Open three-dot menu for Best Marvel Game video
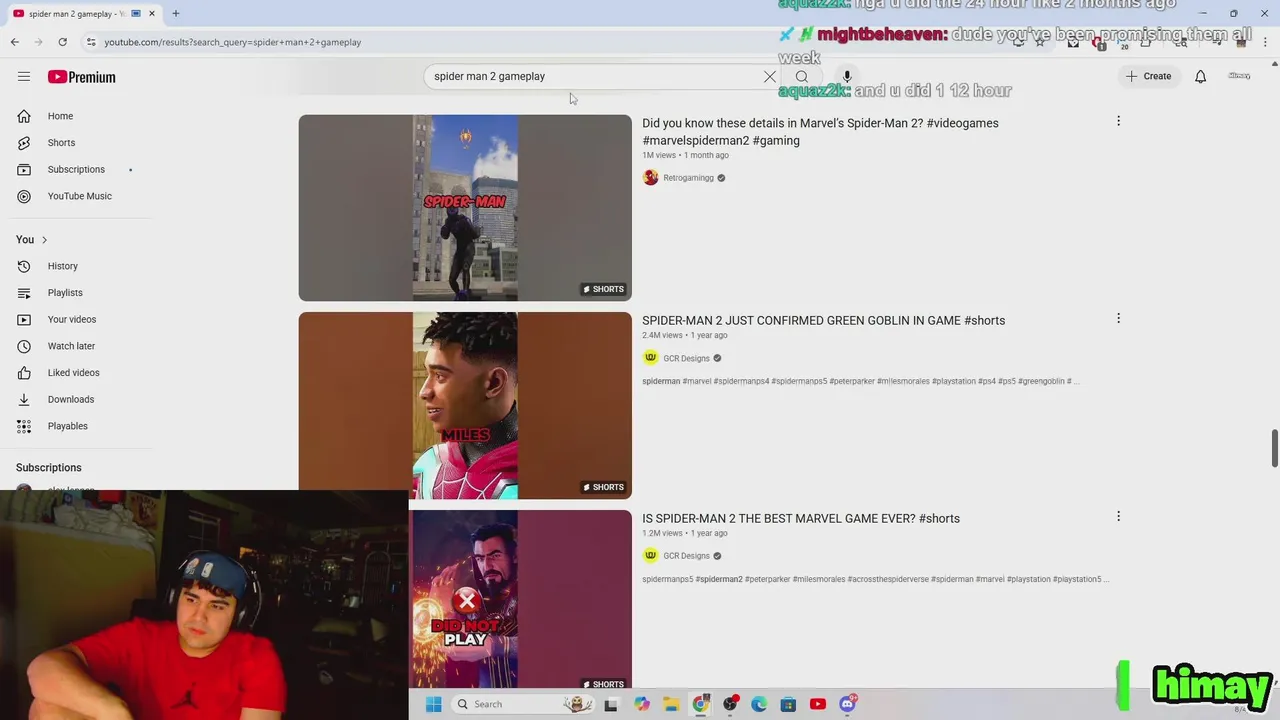Image resolution: width=1280 pixels, height=720 pixels. pyautogui.click(x=1118, y=516)
